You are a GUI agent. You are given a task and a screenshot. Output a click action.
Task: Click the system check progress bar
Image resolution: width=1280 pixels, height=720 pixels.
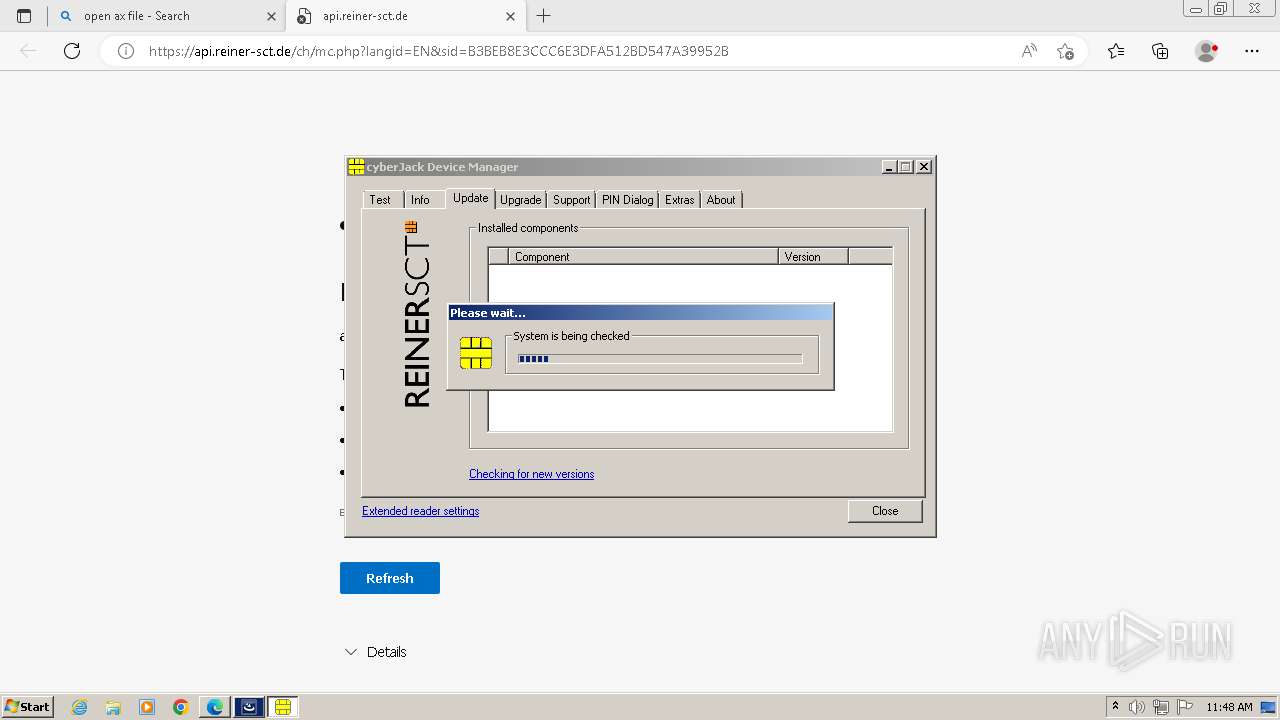tap(660, 359)
